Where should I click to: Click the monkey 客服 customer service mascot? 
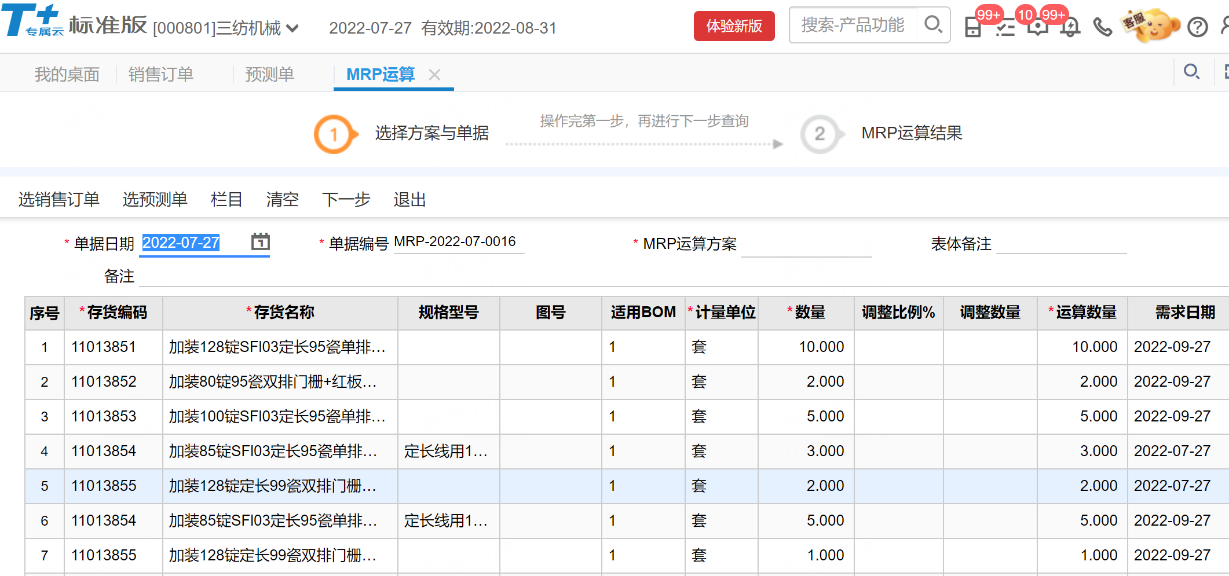[1153, 25]
